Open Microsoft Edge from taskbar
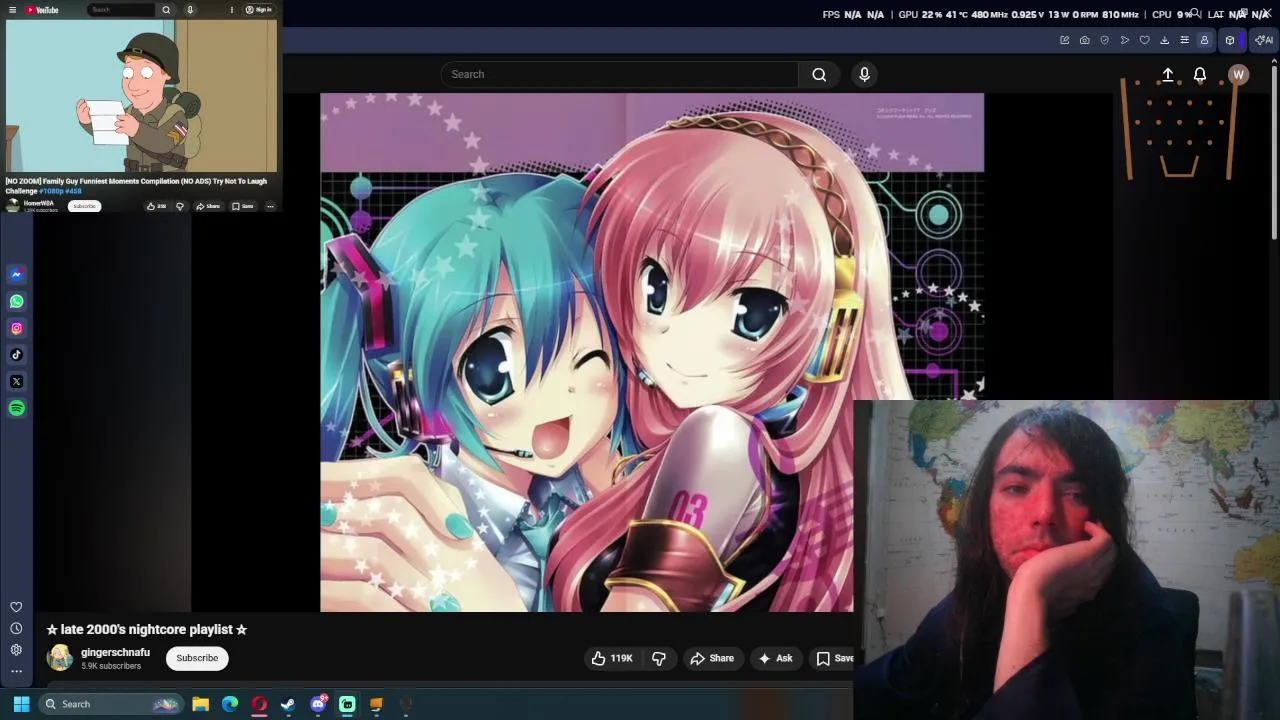This screenshot has width=1280, height=720. 230,704
